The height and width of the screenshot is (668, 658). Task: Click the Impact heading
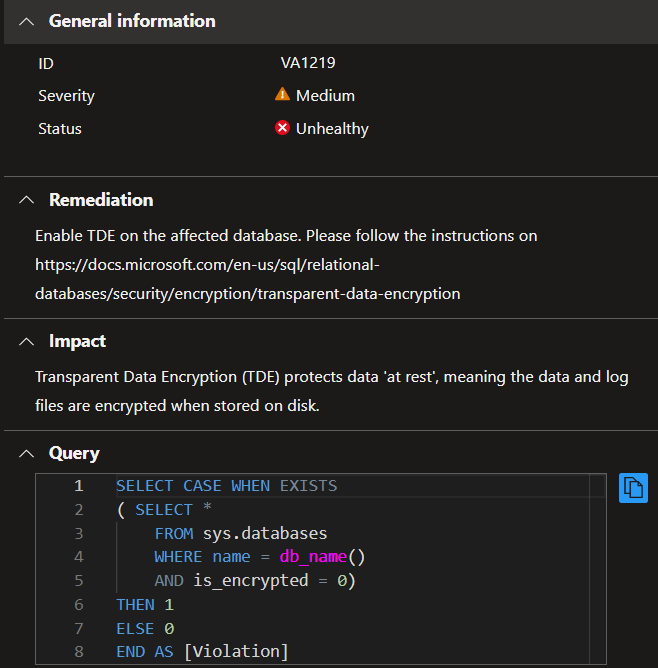(x=78, y=341)
